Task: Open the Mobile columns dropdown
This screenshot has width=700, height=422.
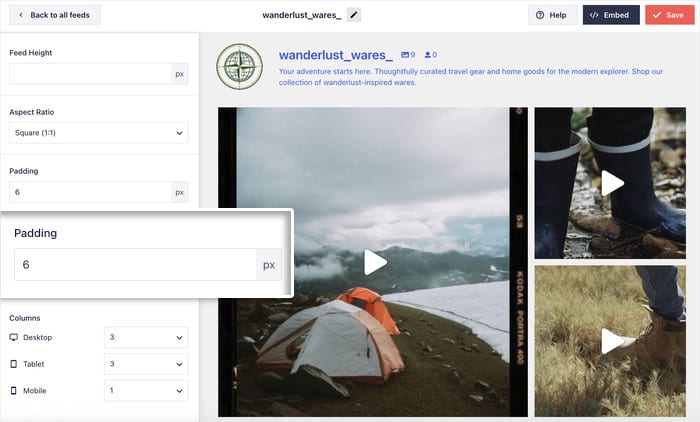Action: coord(146,390)
